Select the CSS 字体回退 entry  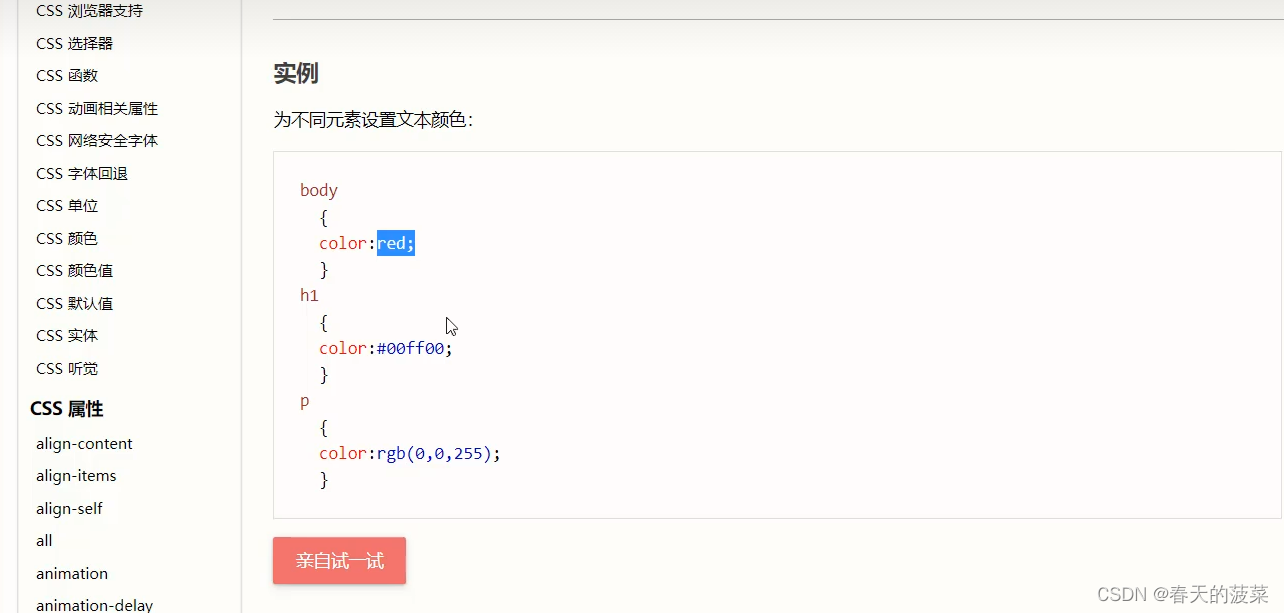[x=82, y=173]
